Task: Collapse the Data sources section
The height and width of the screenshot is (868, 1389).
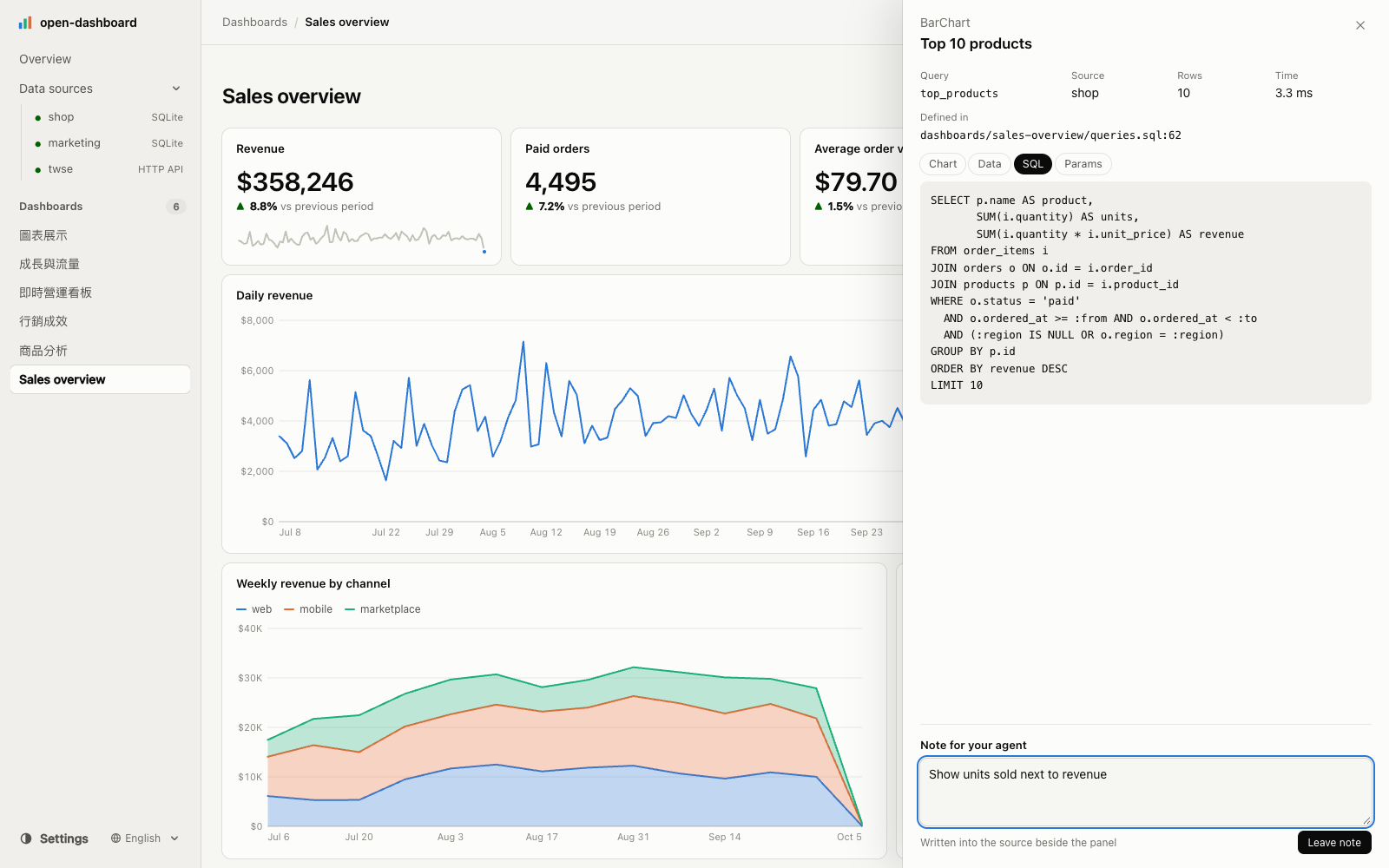Action: (176, 89)
